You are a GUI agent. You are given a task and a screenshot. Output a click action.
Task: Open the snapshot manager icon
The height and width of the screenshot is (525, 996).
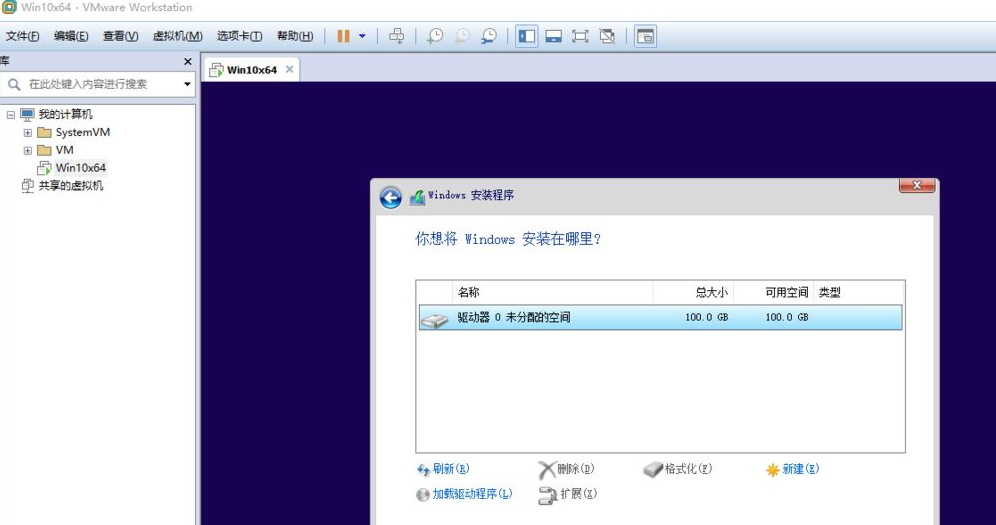tap(489, 36)
